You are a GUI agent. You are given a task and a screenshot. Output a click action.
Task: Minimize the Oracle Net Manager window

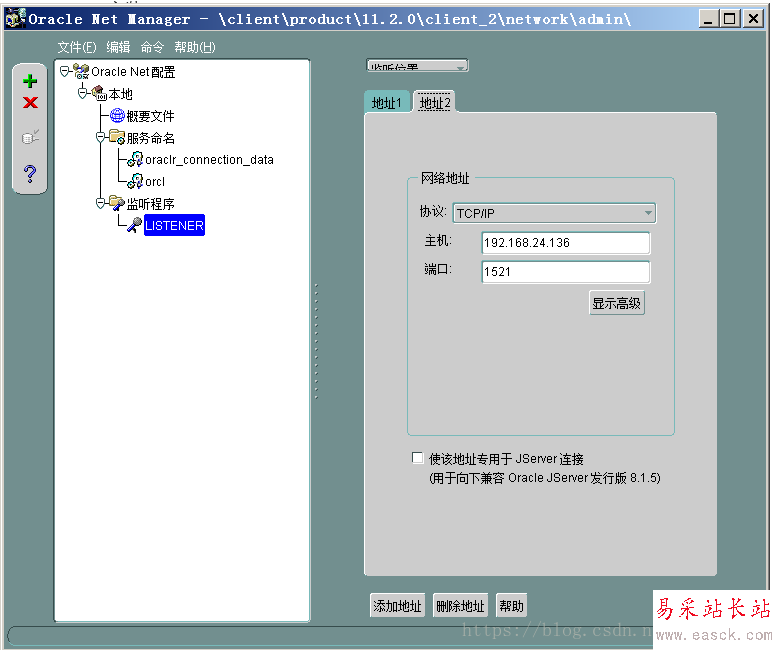tap(708, 19)
